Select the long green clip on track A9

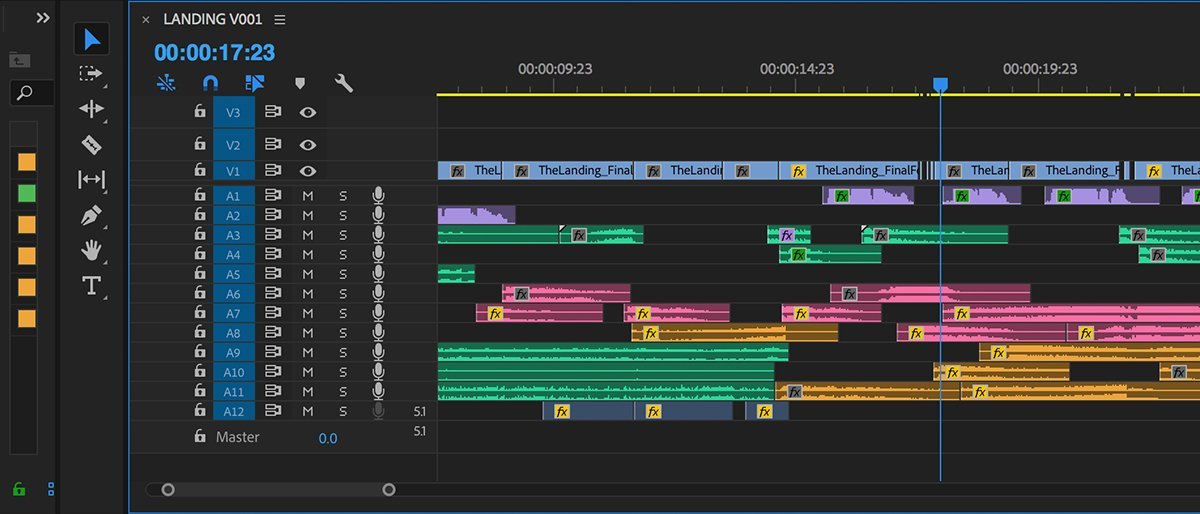(613, 353)
